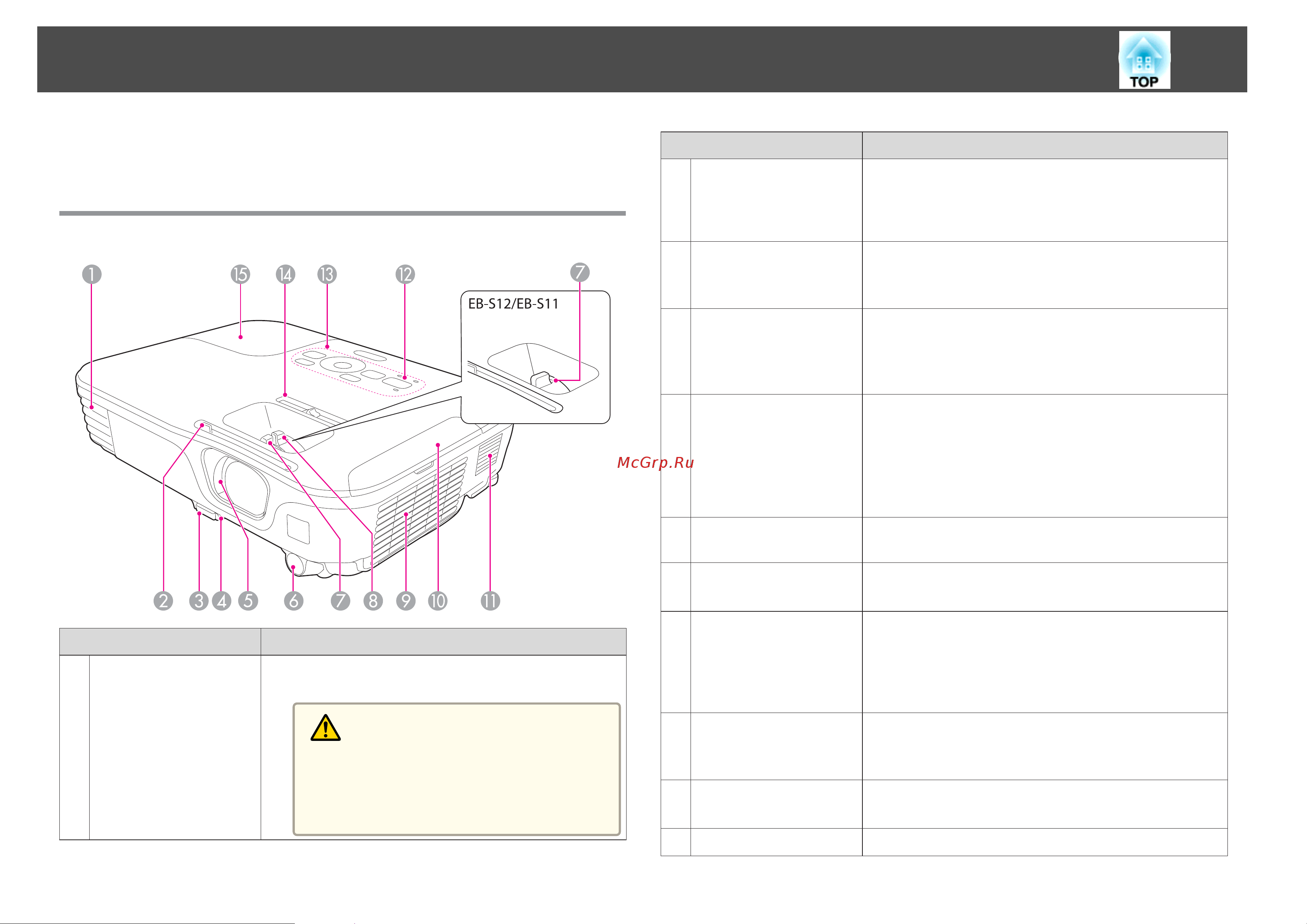Click callout number 5 below the projector
1307x924 pixels.
pos(248,600)
